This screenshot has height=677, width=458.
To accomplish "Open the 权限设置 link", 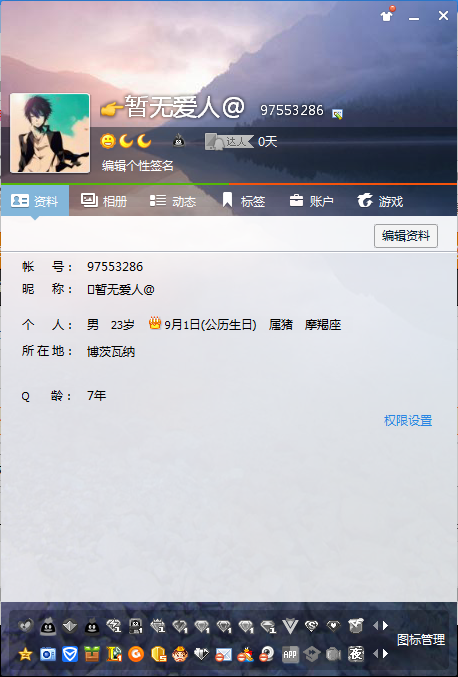I will (408, 420).
